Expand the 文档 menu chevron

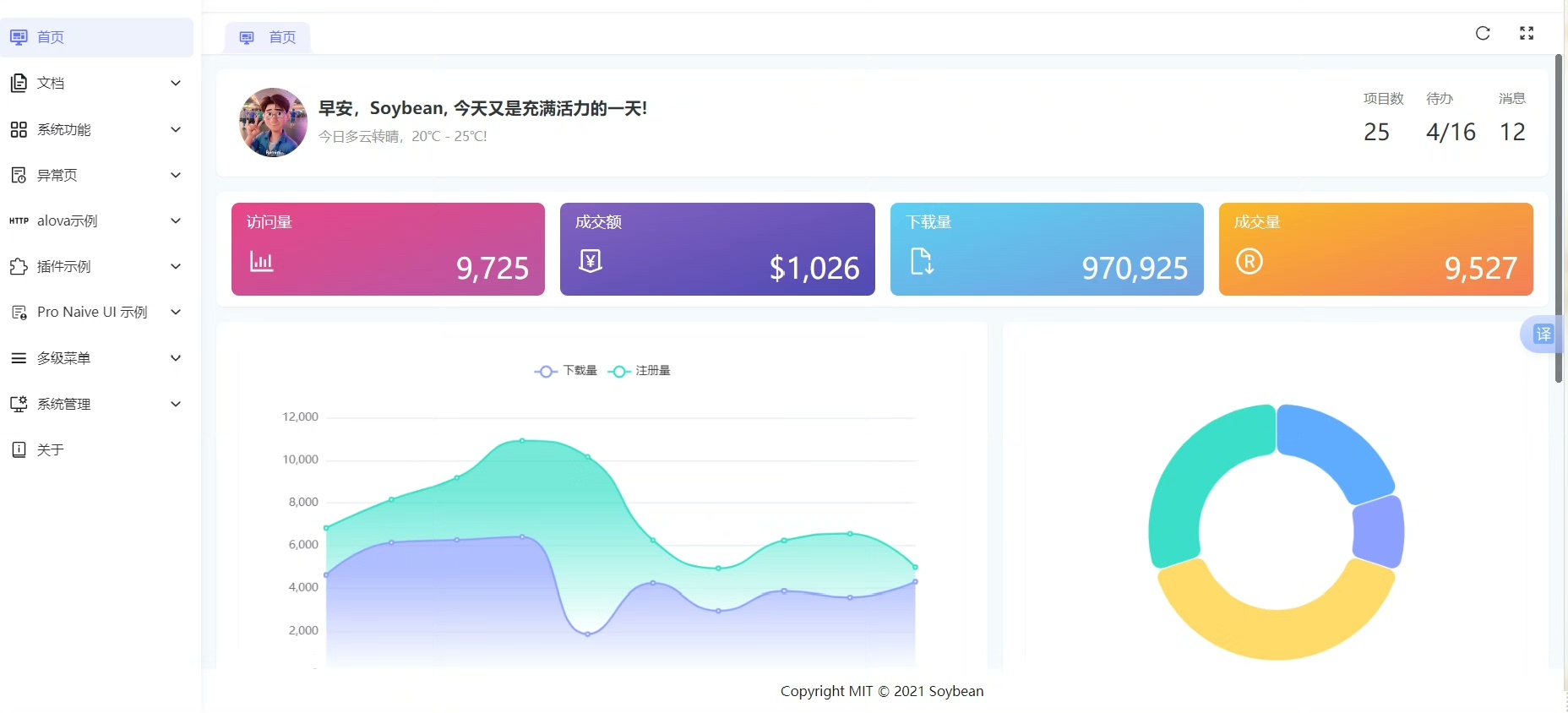[x=176, y=83]
